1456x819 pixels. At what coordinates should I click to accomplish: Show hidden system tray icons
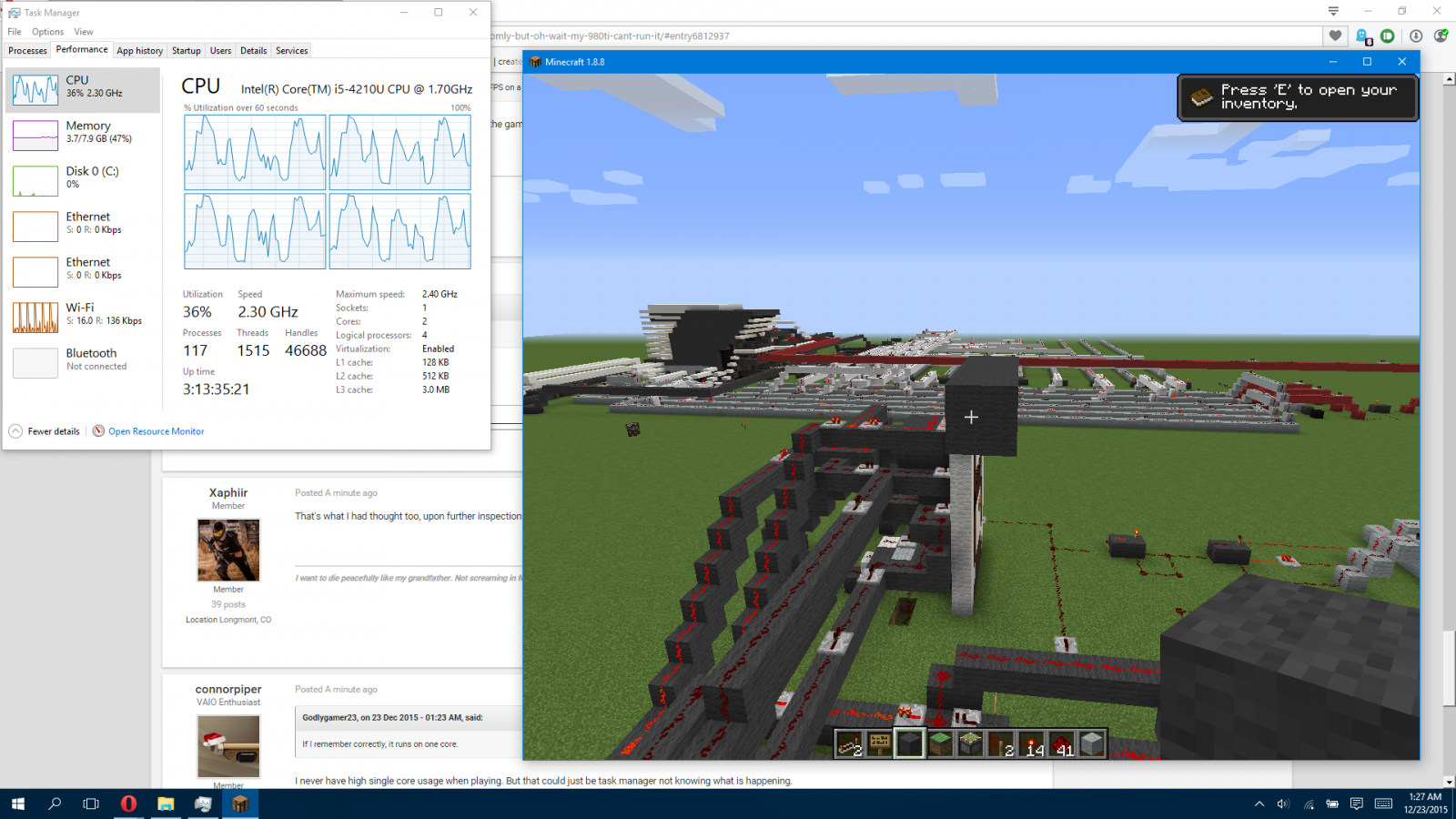point(1259,804)
